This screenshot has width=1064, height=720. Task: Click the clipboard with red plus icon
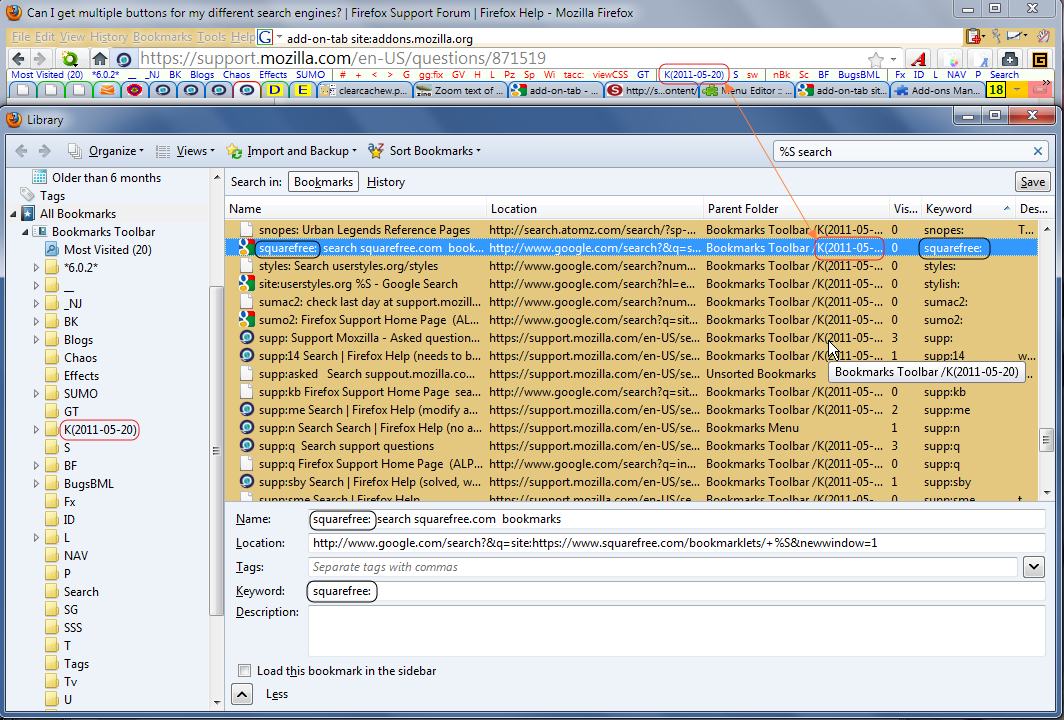click(x=974, y=36)
